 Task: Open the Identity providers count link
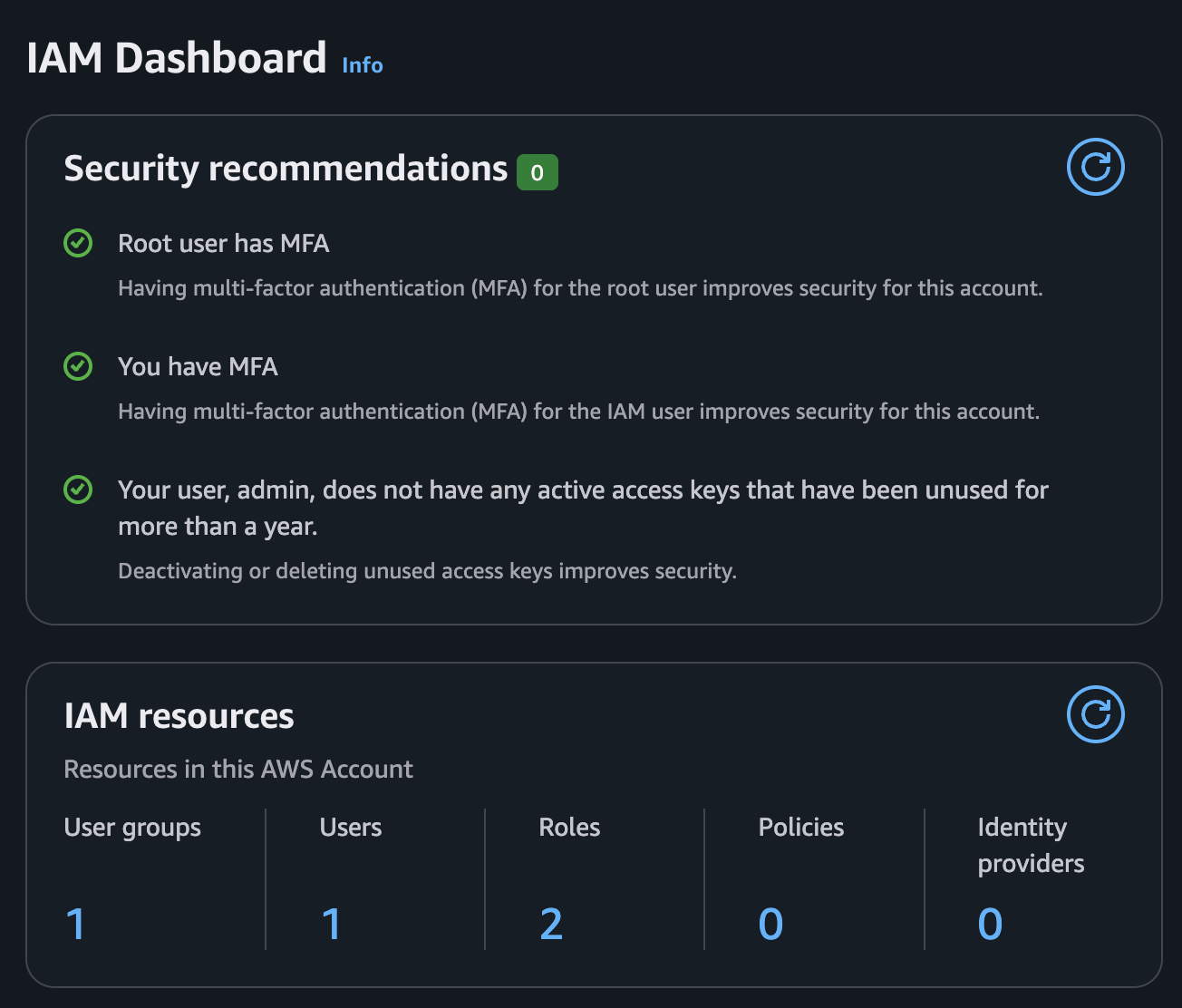pos(990,924)
